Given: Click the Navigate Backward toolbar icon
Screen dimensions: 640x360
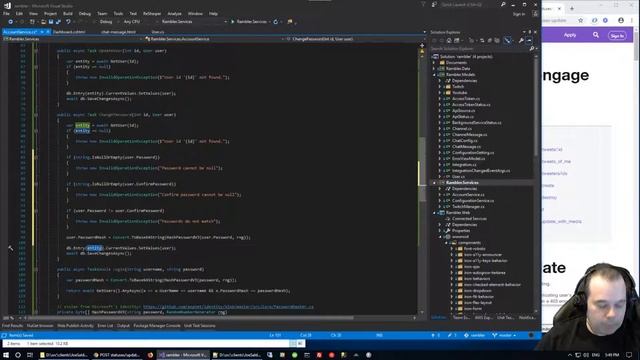Looking at the screenshot, I should click(x=11, y=22).
